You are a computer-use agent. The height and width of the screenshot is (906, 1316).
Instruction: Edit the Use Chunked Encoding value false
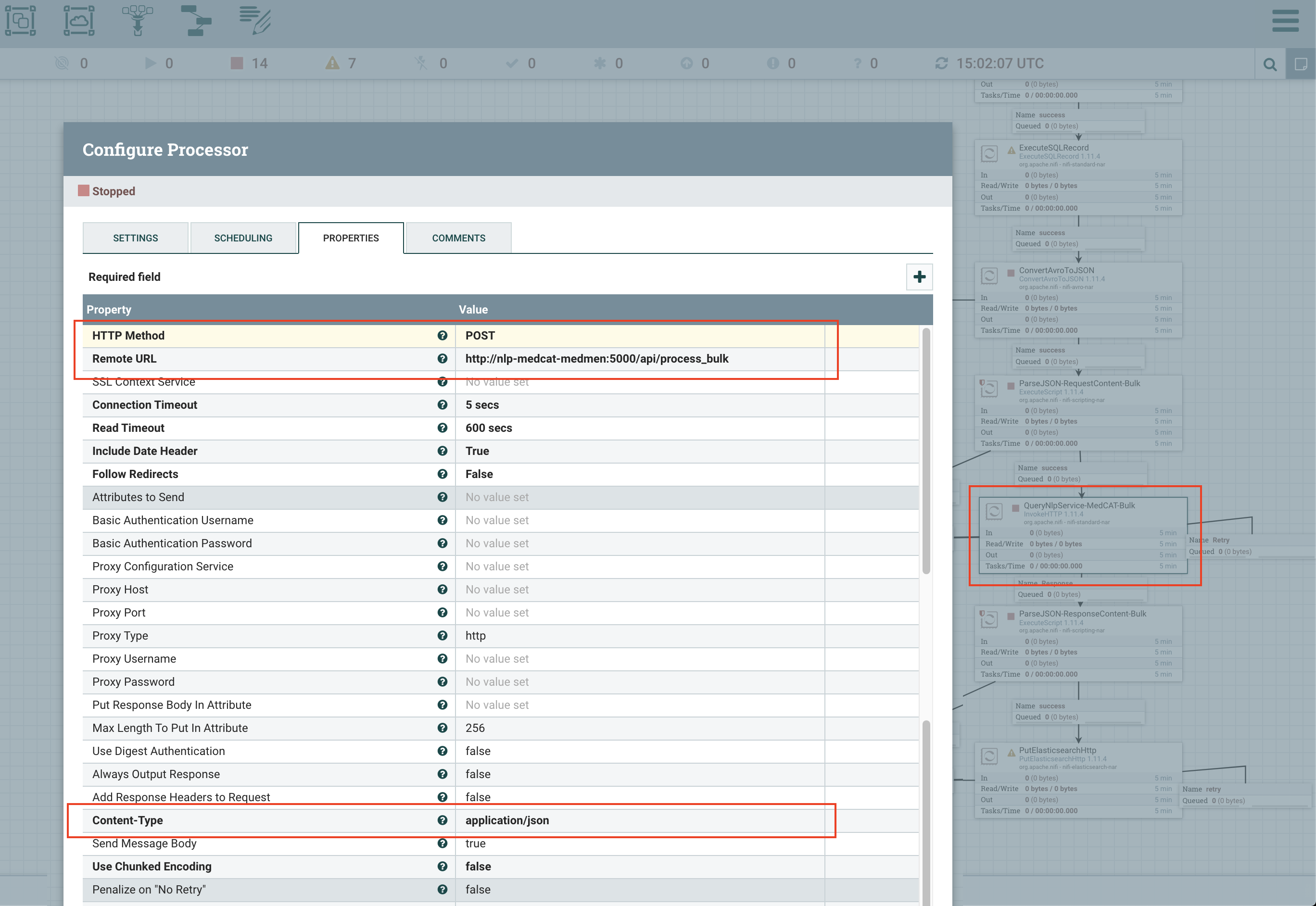tap(640, 867)
